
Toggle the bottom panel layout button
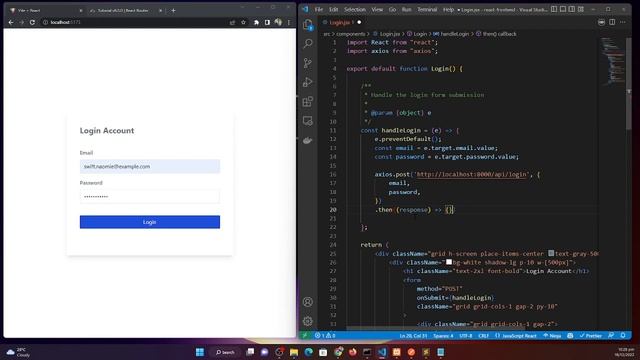click(563, 9)
